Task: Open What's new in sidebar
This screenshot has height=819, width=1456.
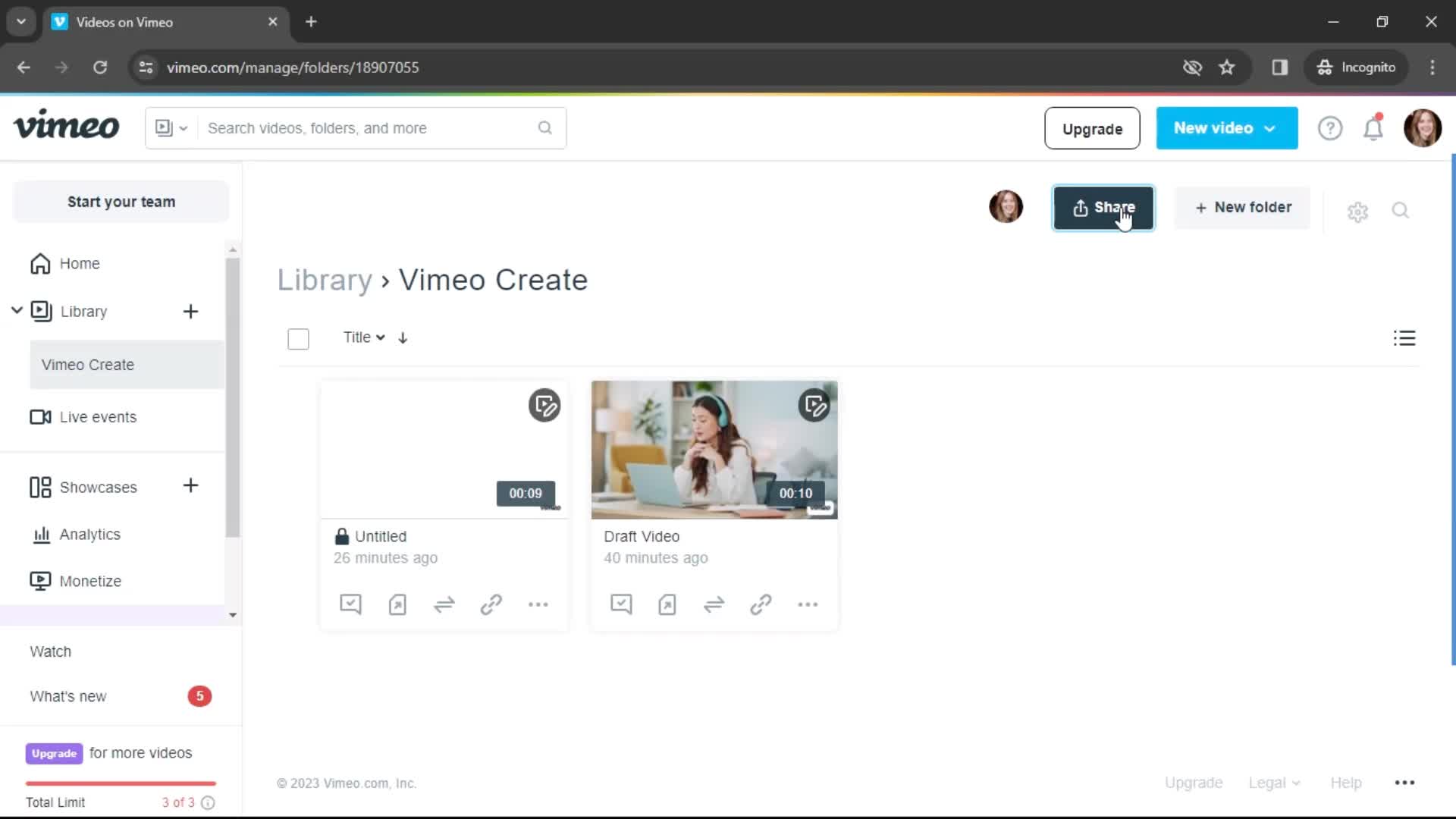Action: pyautogui.click(x=68, y=696)
